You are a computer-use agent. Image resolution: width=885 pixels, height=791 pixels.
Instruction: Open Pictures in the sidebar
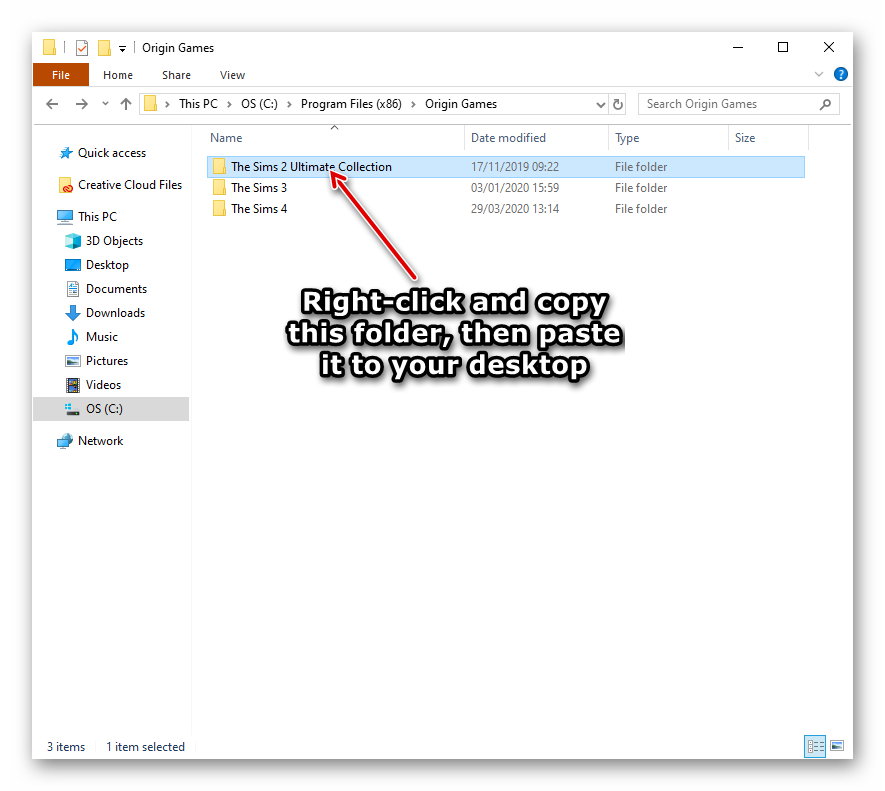tap(107, 361)
